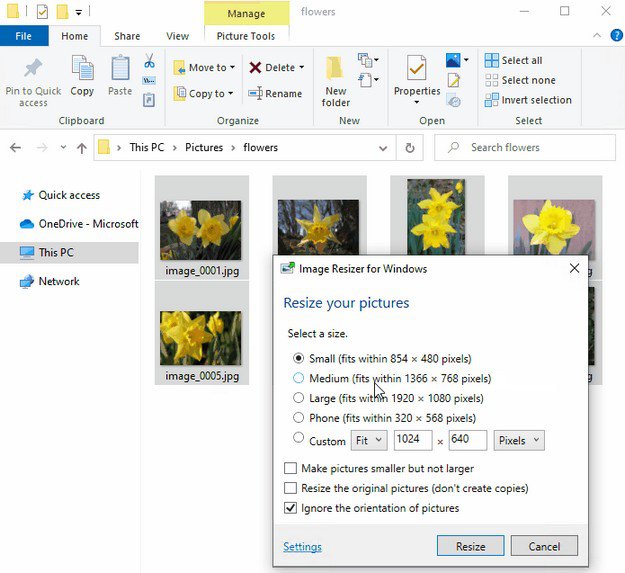Click the Copy icon in Clipboard group
Screen dimensions: 625x573
pos(82,70)
